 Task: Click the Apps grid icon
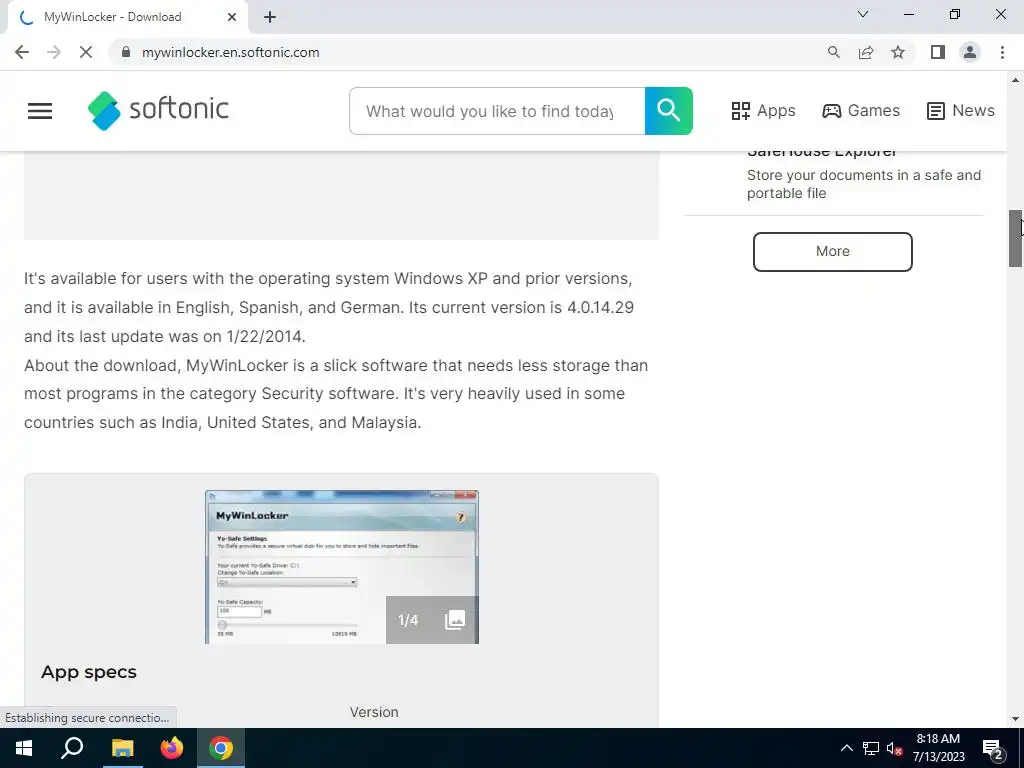(x=741, y=111)
